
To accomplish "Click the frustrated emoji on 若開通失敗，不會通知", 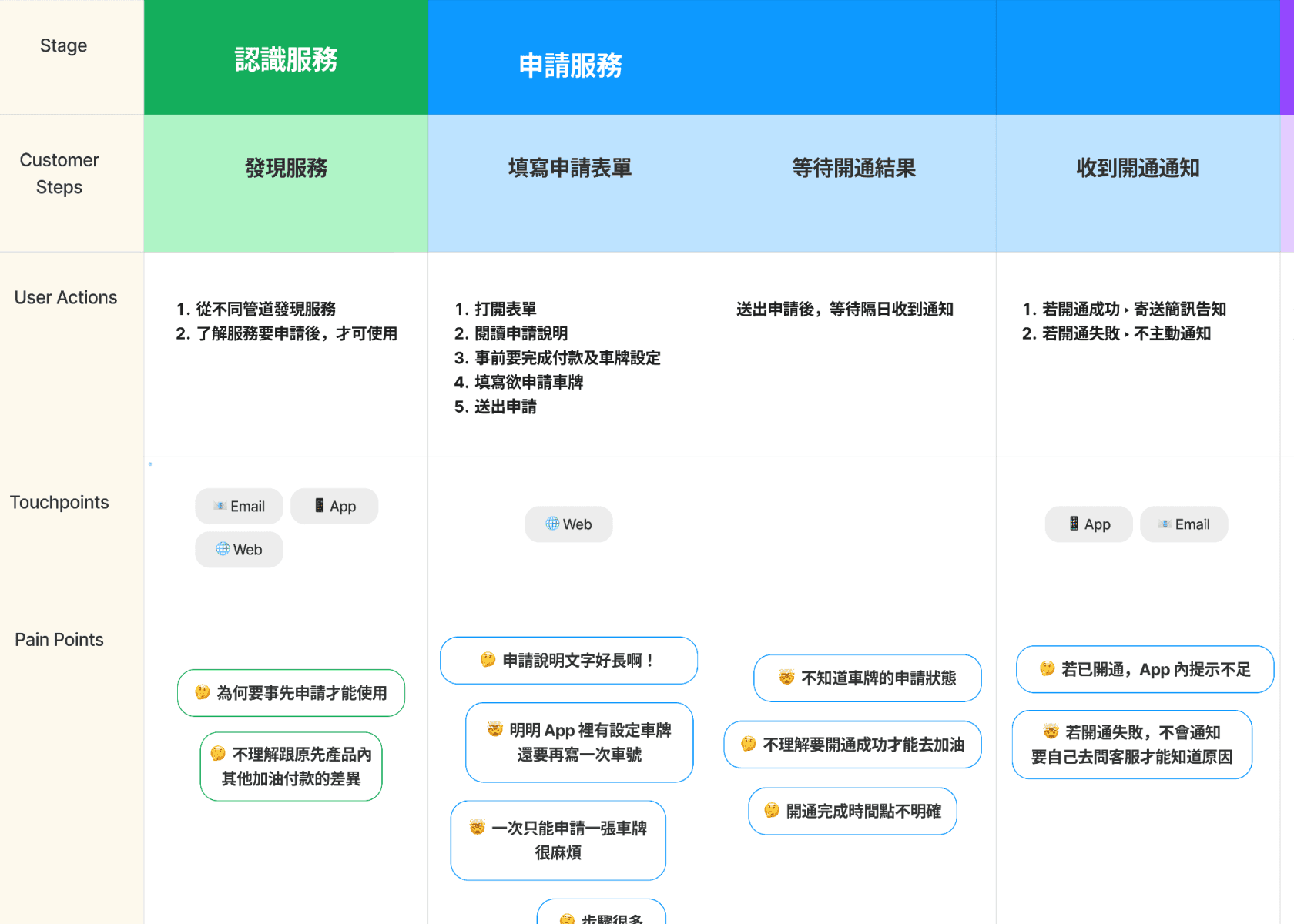I will pos(1051,731).
